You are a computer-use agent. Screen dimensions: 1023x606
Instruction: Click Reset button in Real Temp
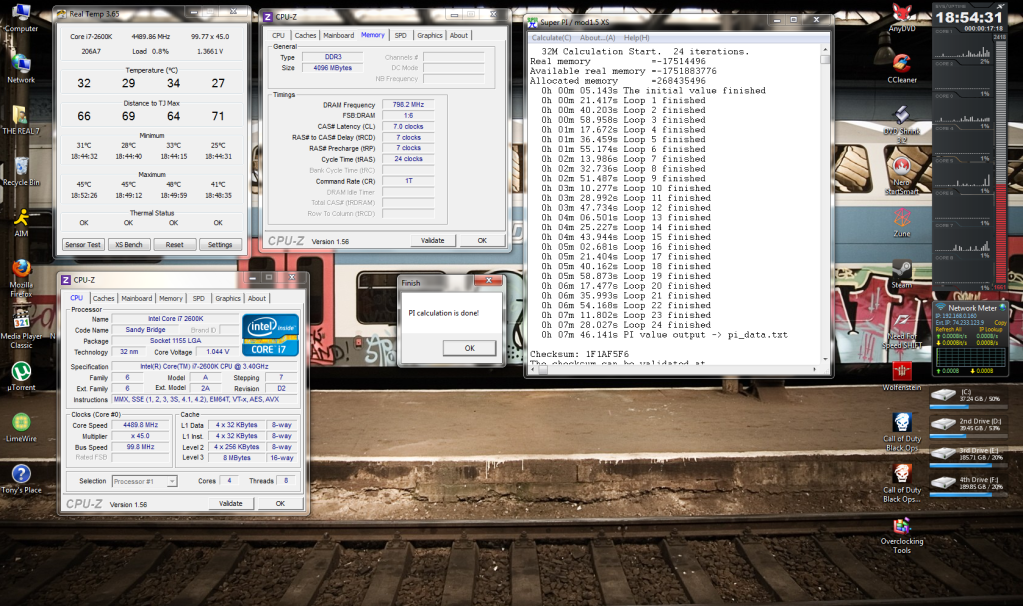point(174,245)
